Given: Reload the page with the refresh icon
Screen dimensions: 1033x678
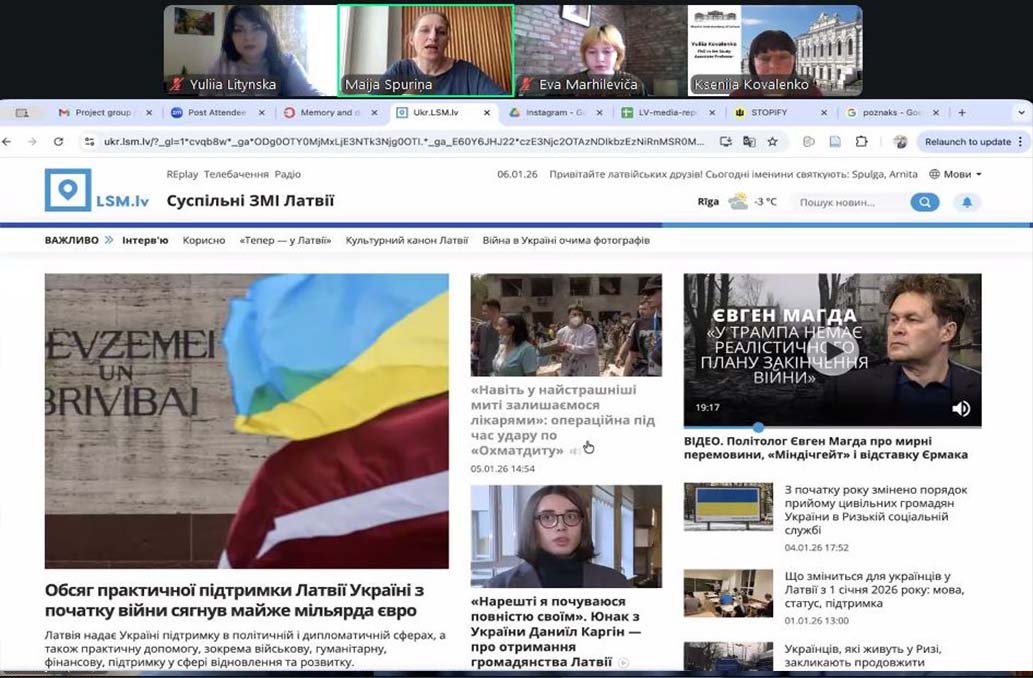Looking at the screenshot, I should point(59,142).
